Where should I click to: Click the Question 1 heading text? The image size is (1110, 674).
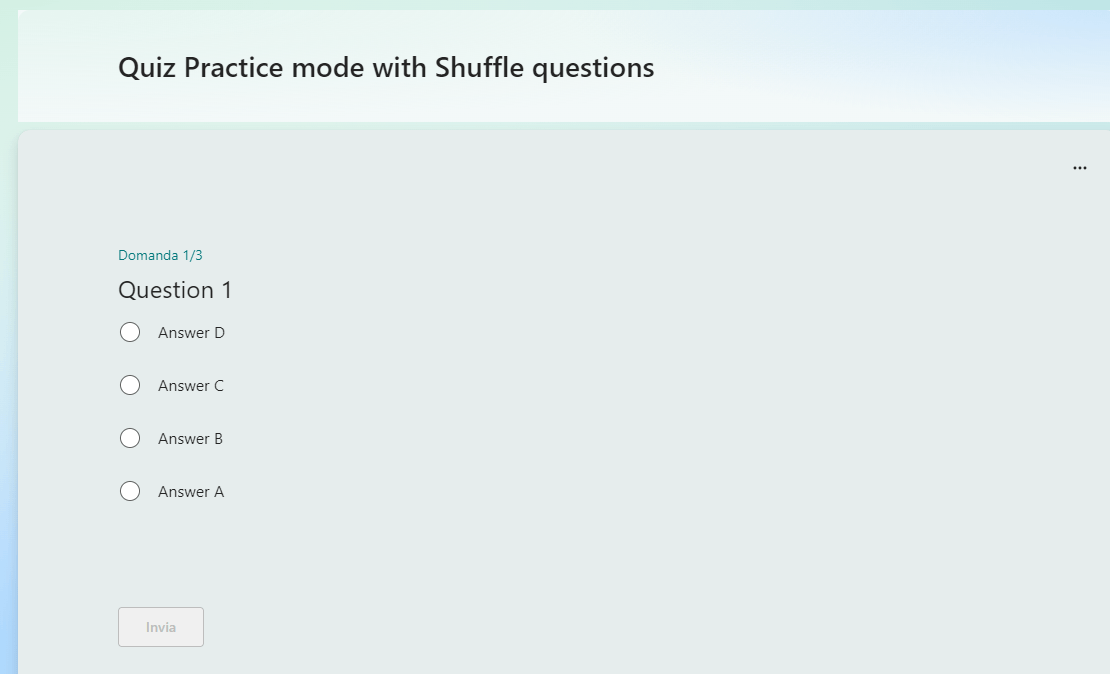point(175,290)
